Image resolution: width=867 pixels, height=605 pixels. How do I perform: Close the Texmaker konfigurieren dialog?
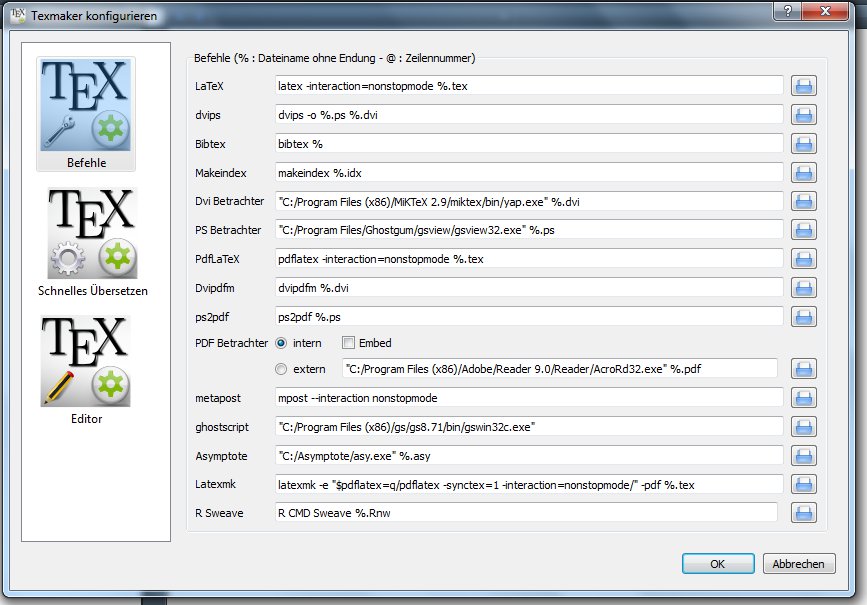click(824, 11)
